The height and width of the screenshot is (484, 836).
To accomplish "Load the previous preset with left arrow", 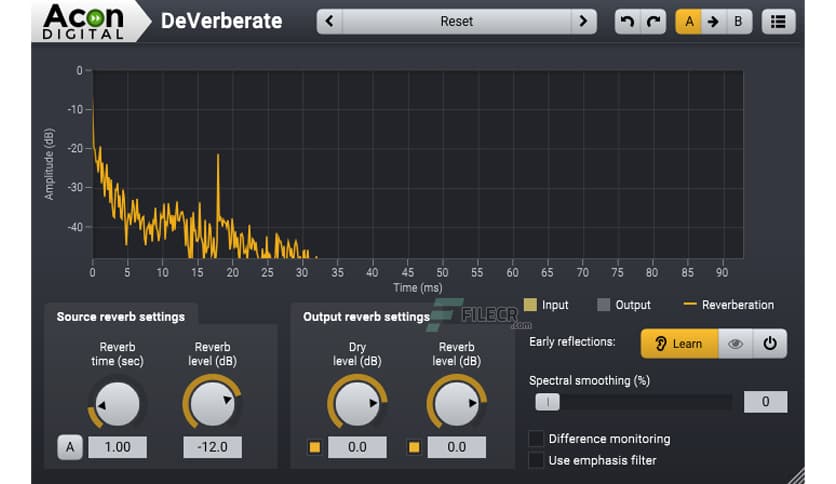I will coord(329,21).
